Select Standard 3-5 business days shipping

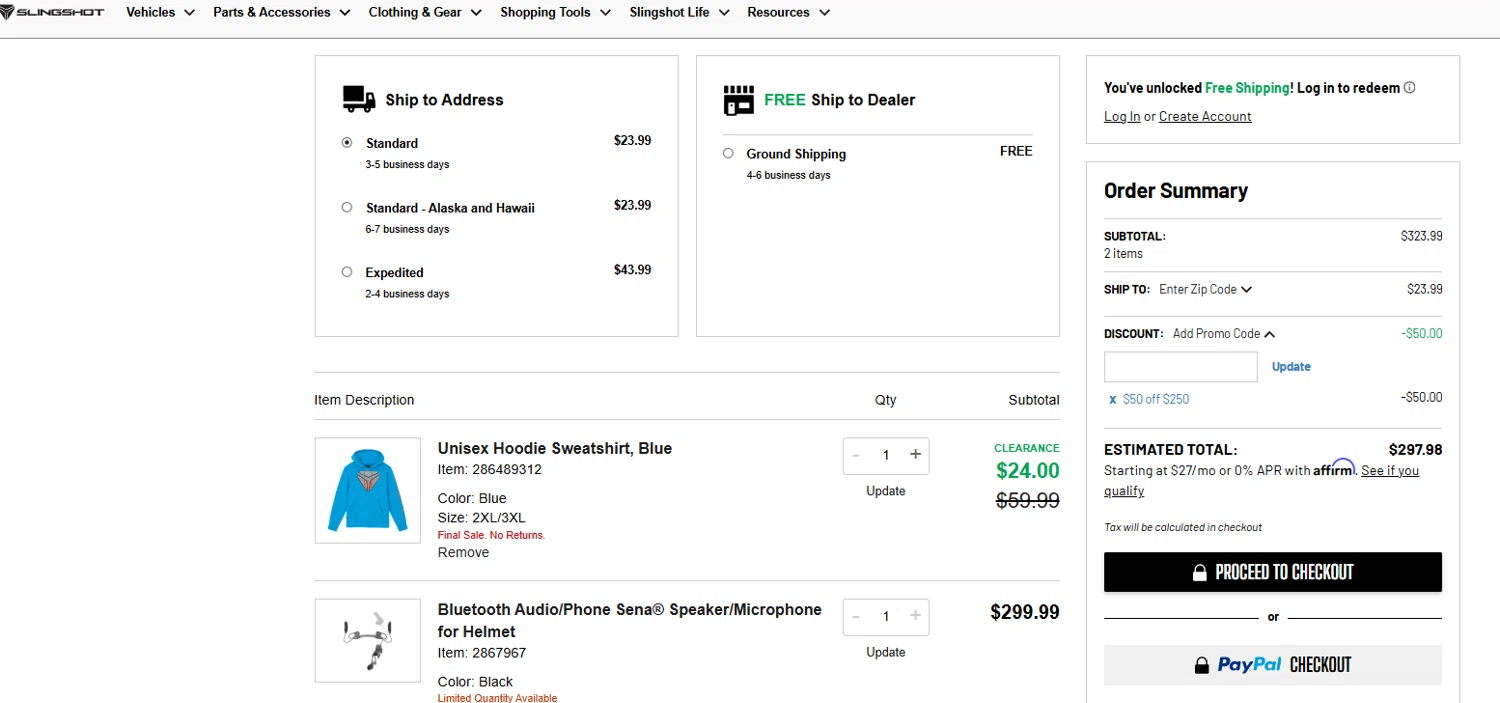pos(347,143)
